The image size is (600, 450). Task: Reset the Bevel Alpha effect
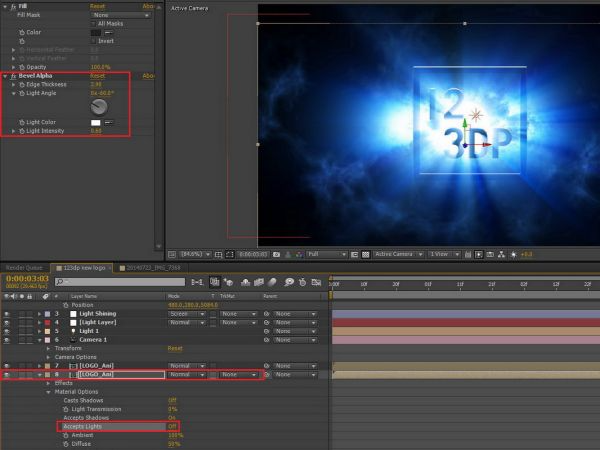coord(98,76)
